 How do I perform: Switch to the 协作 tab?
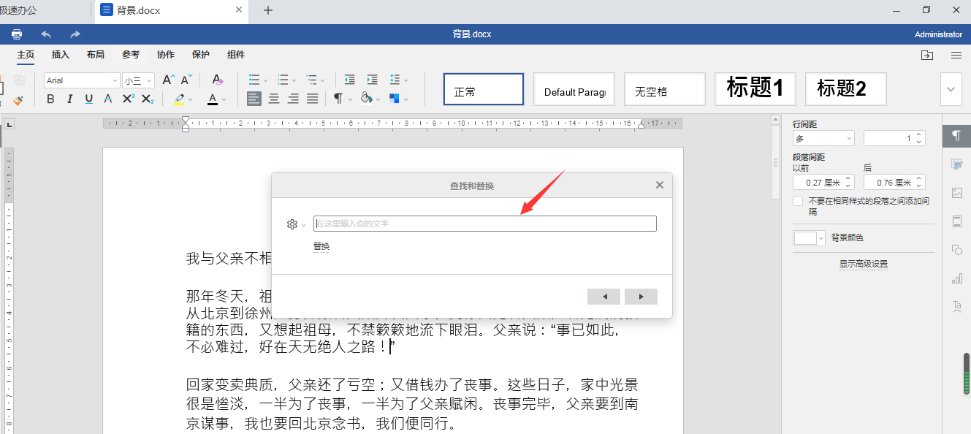(166, 54)
